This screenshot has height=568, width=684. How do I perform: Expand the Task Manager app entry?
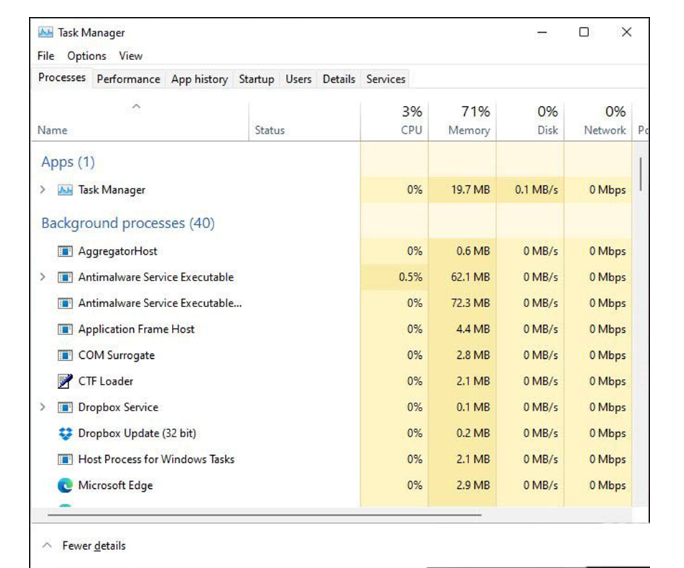pyautogui.click(x=42, y=190)
